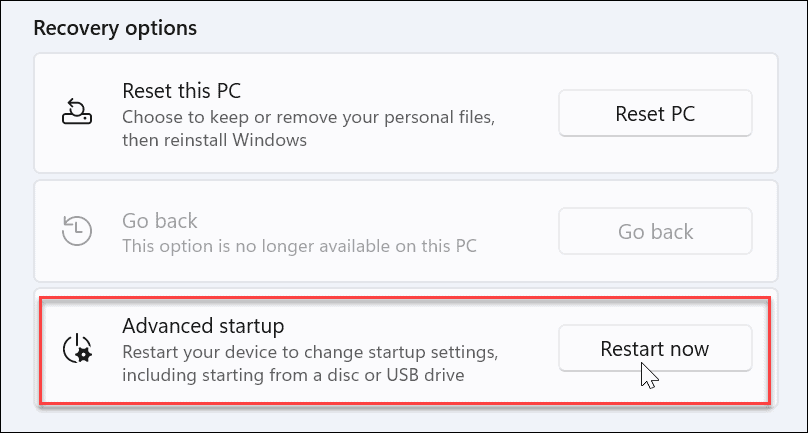The width and height of the screenshot is (808, 433).
Task: Click blank space between Reset description and Reset PC button
Action: [x=527, y=113]
